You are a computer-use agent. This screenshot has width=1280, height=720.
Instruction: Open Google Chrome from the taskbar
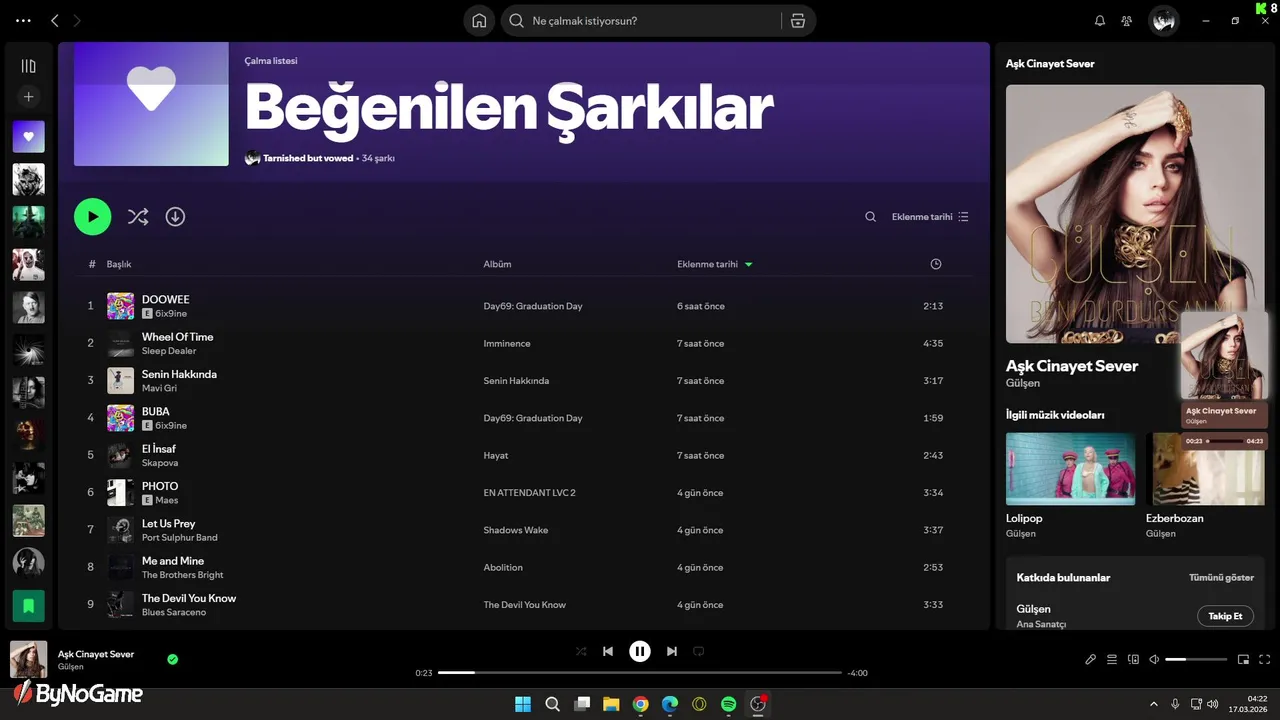(641, 704)
